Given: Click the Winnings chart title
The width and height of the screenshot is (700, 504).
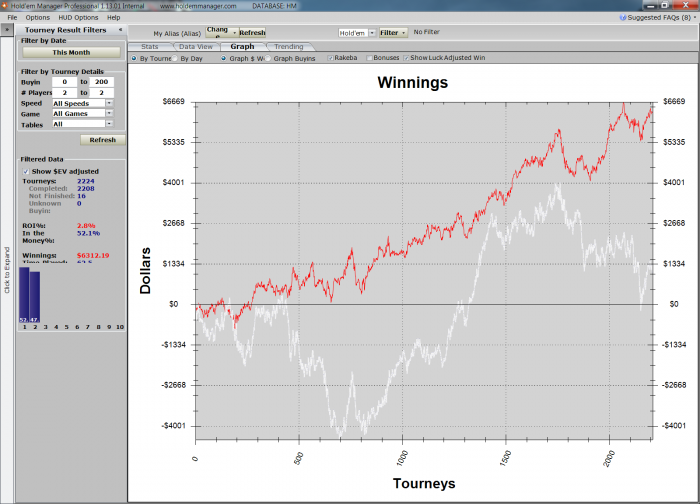Looking at the screenshot, I should pyautogui.click(x=412, y=83).
